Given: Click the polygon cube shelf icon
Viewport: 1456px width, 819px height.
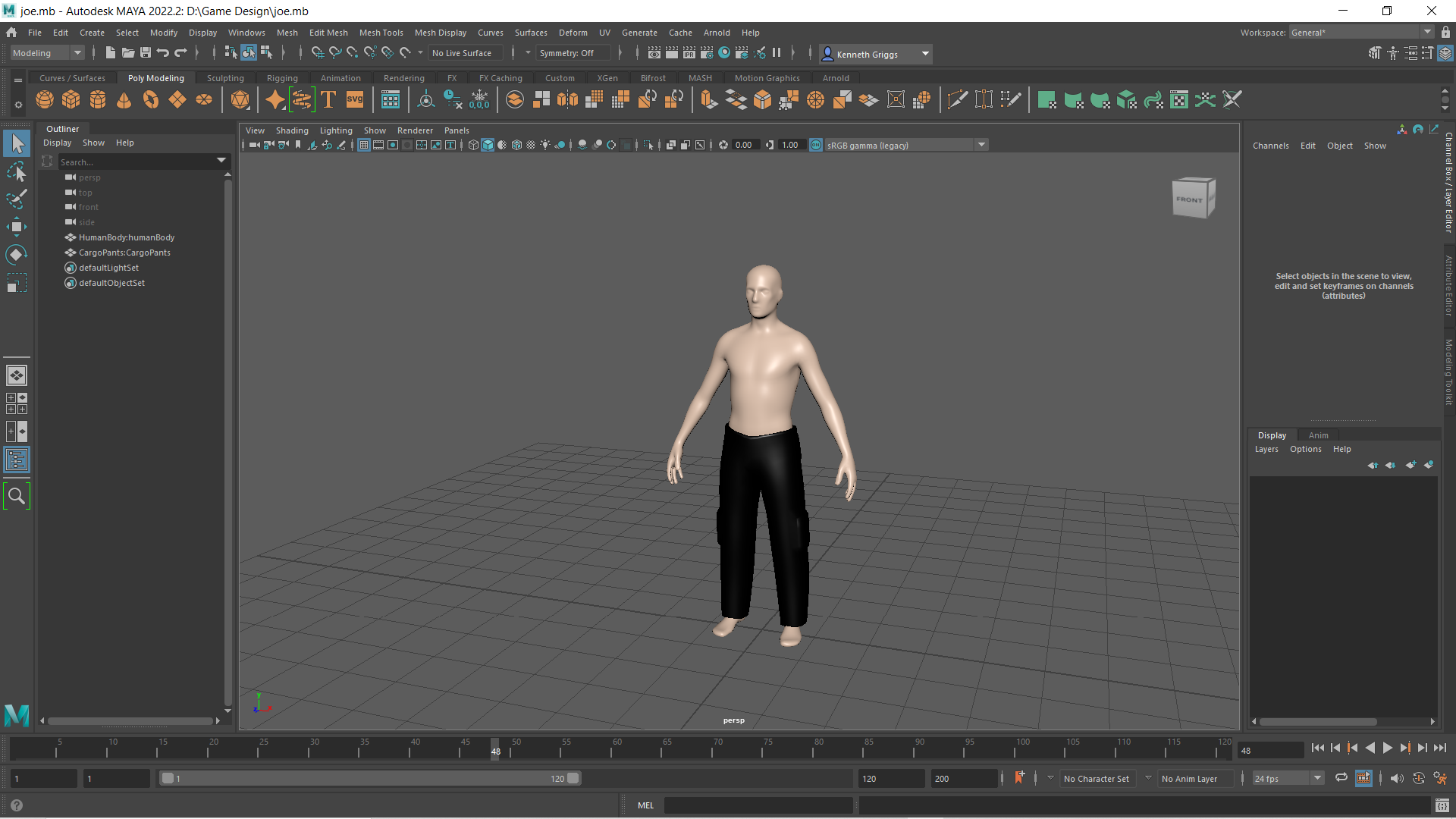Looking at the screenshot, I should coord(71,99).
